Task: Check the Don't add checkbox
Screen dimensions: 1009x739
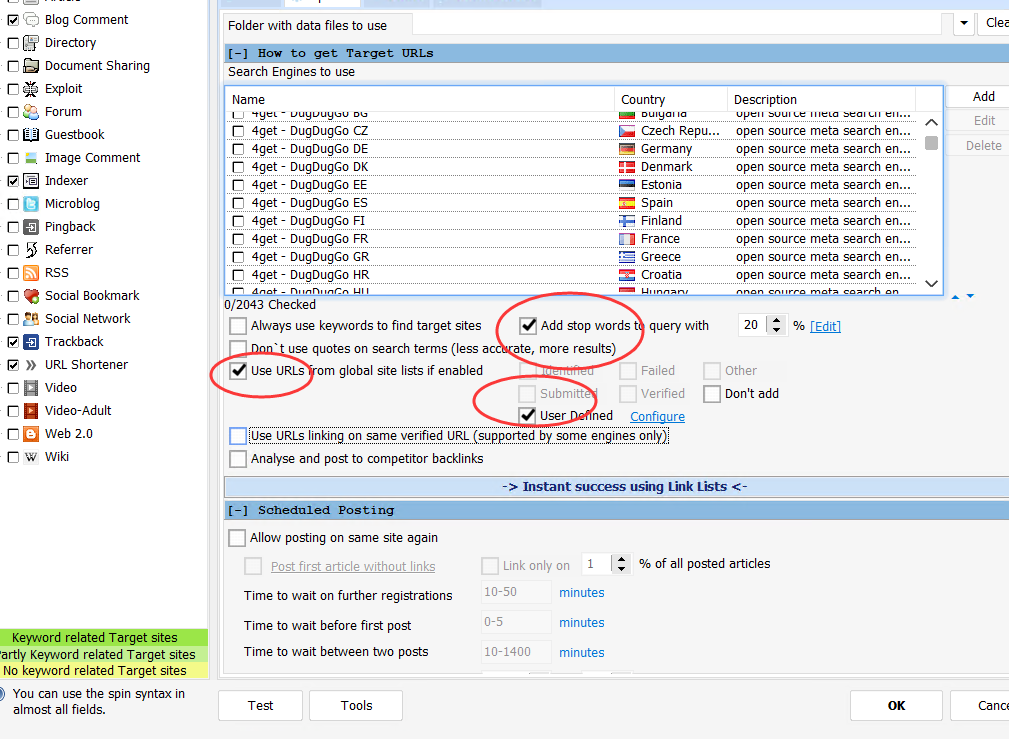Action: (712, 394)
